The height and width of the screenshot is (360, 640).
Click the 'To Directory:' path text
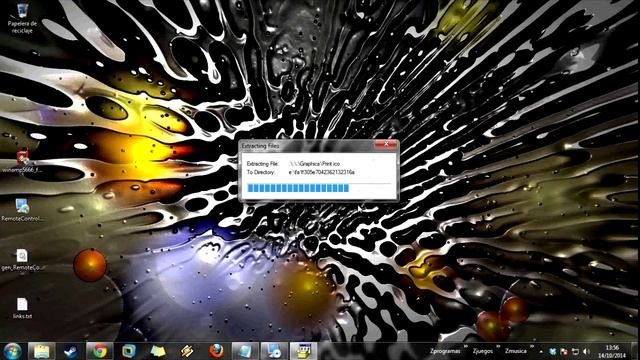(x=322, y=172)
